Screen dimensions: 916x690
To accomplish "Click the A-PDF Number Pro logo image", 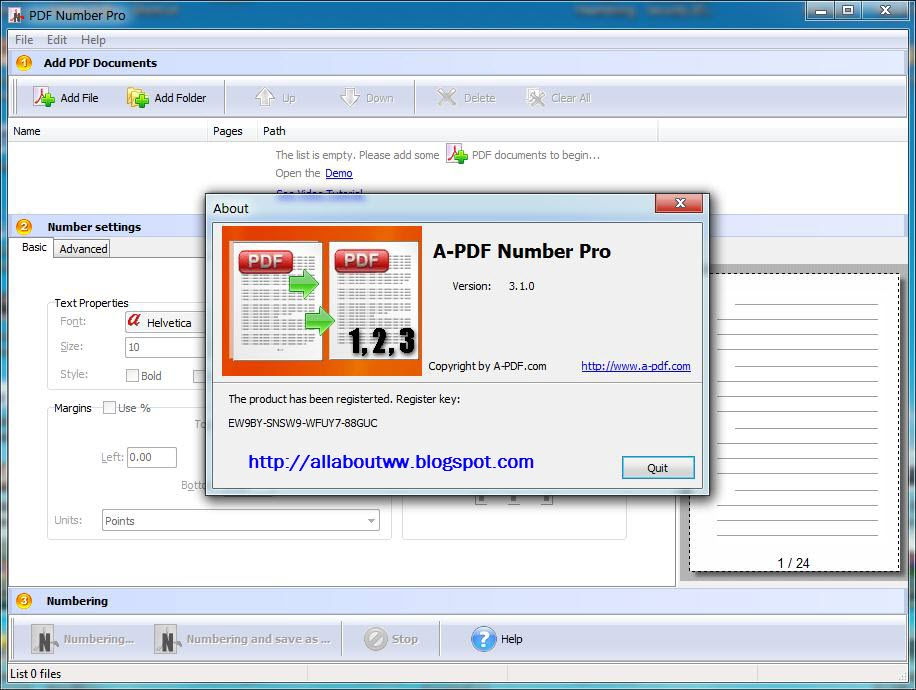I will click(322, 301).
